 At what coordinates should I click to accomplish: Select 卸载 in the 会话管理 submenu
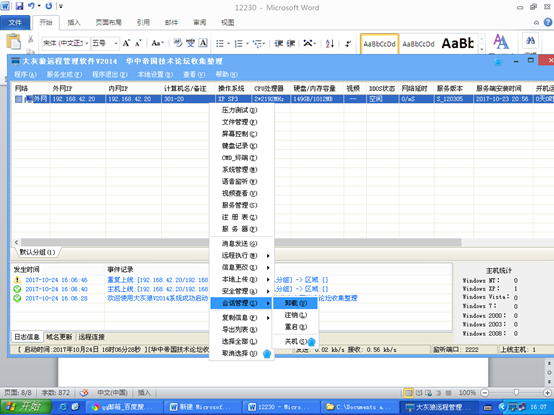coord(296,303)
